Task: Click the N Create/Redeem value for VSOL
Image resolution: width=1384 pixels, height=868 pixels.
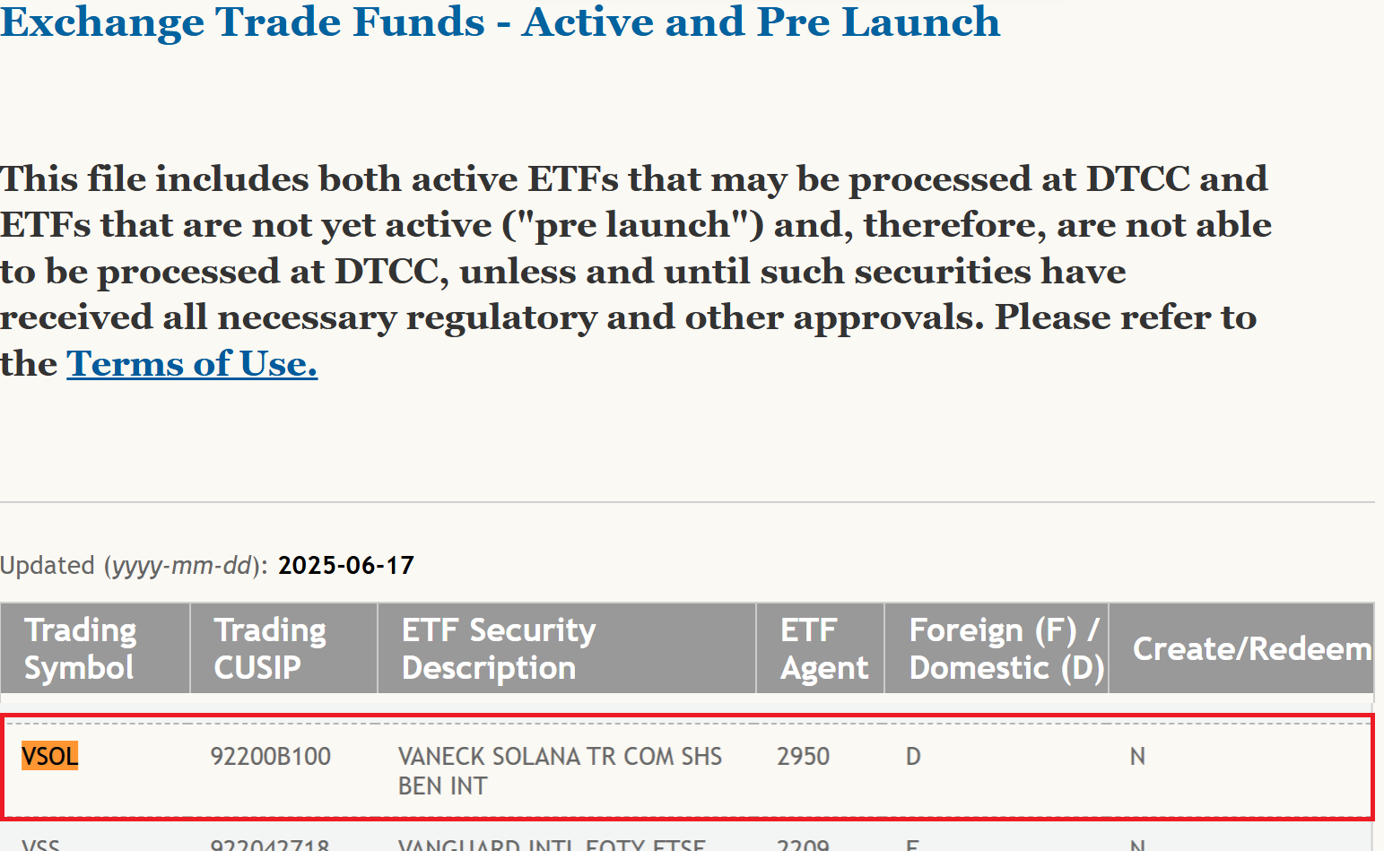Action: pyautogui.click(x=1137, y=756)
